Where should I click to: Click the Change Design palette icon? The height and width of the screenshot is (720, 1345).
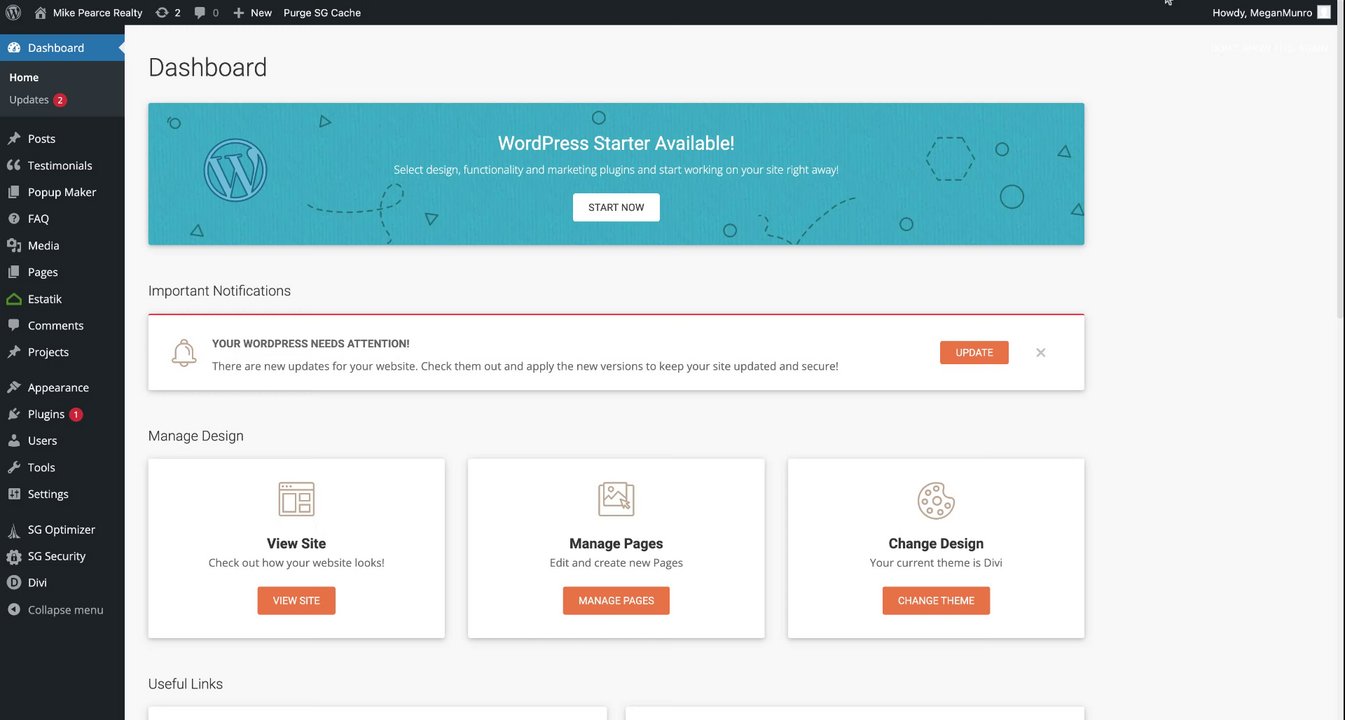936,500
